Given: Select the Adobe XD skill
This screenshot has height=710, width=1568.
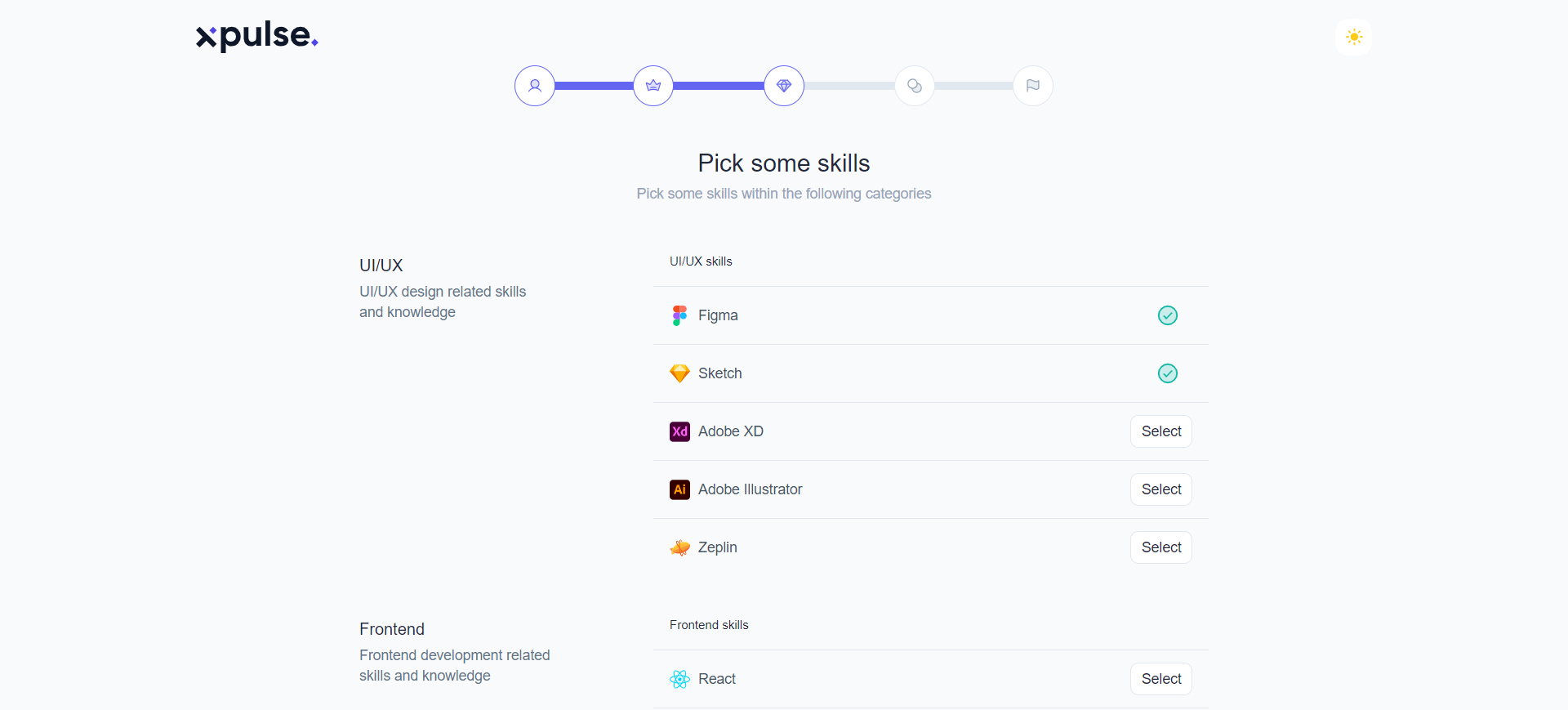Looking at the screenshot, I should coord(1160,431).
